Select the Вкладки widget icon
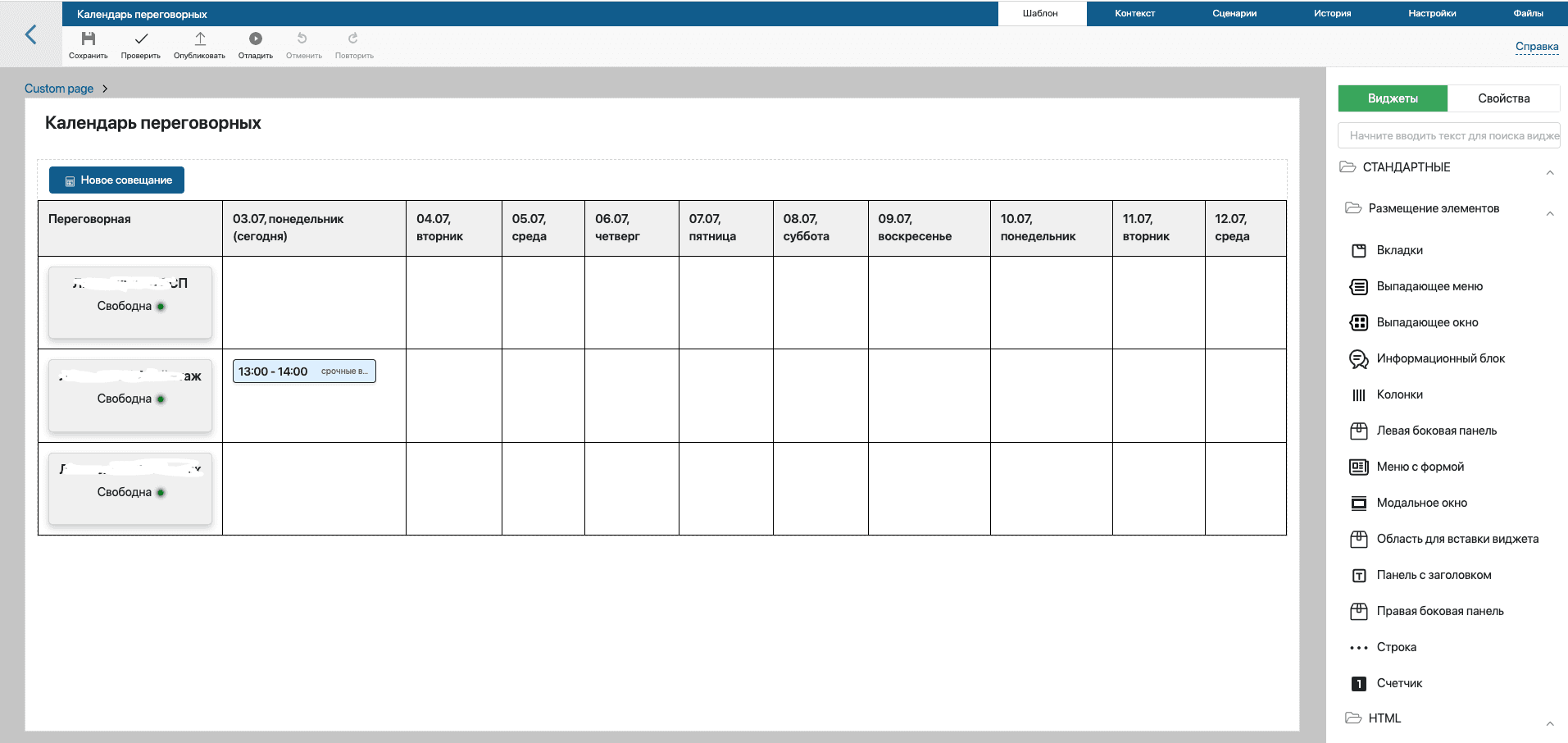This screenshot has height=743, width=1568. point(1359,251)
